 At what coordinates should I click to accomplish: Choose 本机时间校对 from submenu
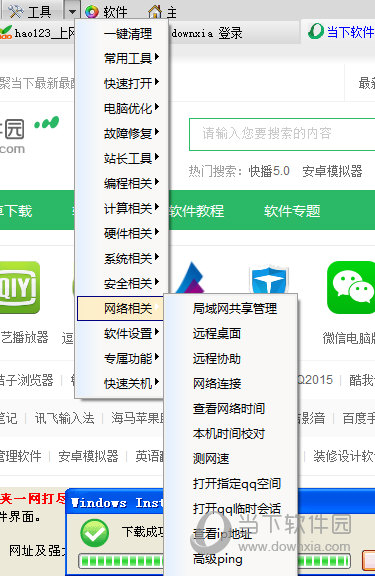coord(231,433)
